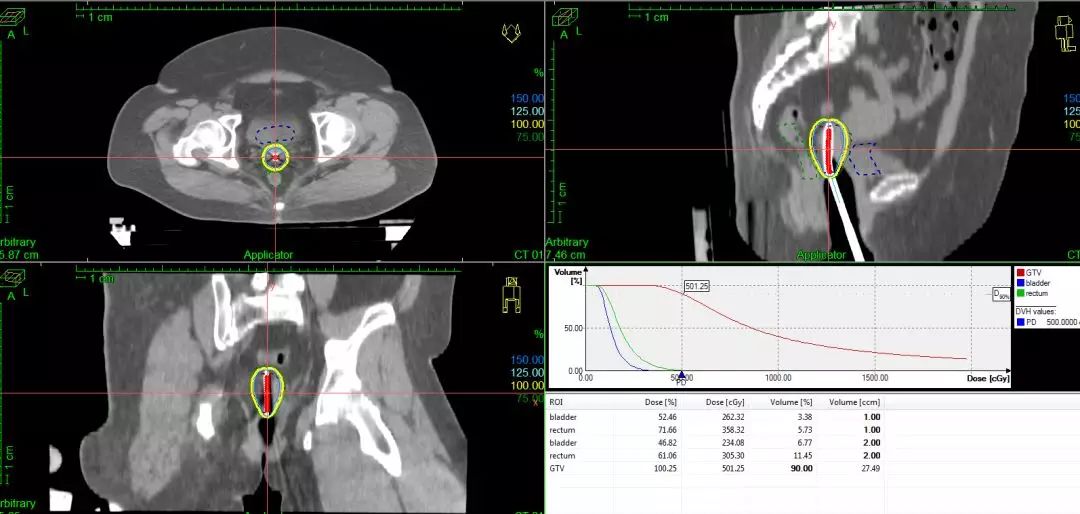Click the Applicator label below the sagittal view
The height and width of the screenshot is (514, 1080).
pos(821,255)
